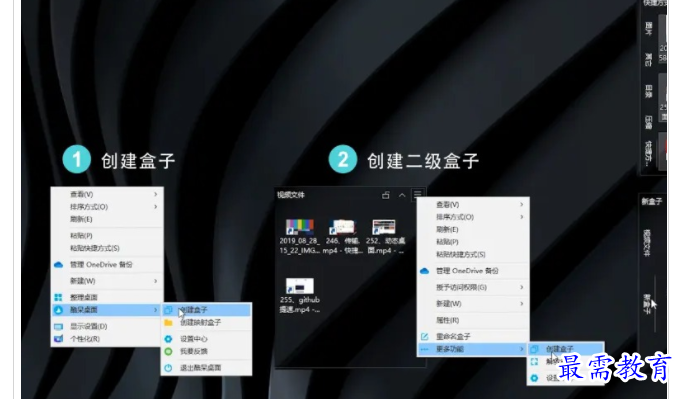The height and width of the screenshot is (399, 680).
Task: Open the 酷呆桌面 submenu entry
Action: [107, 310]
